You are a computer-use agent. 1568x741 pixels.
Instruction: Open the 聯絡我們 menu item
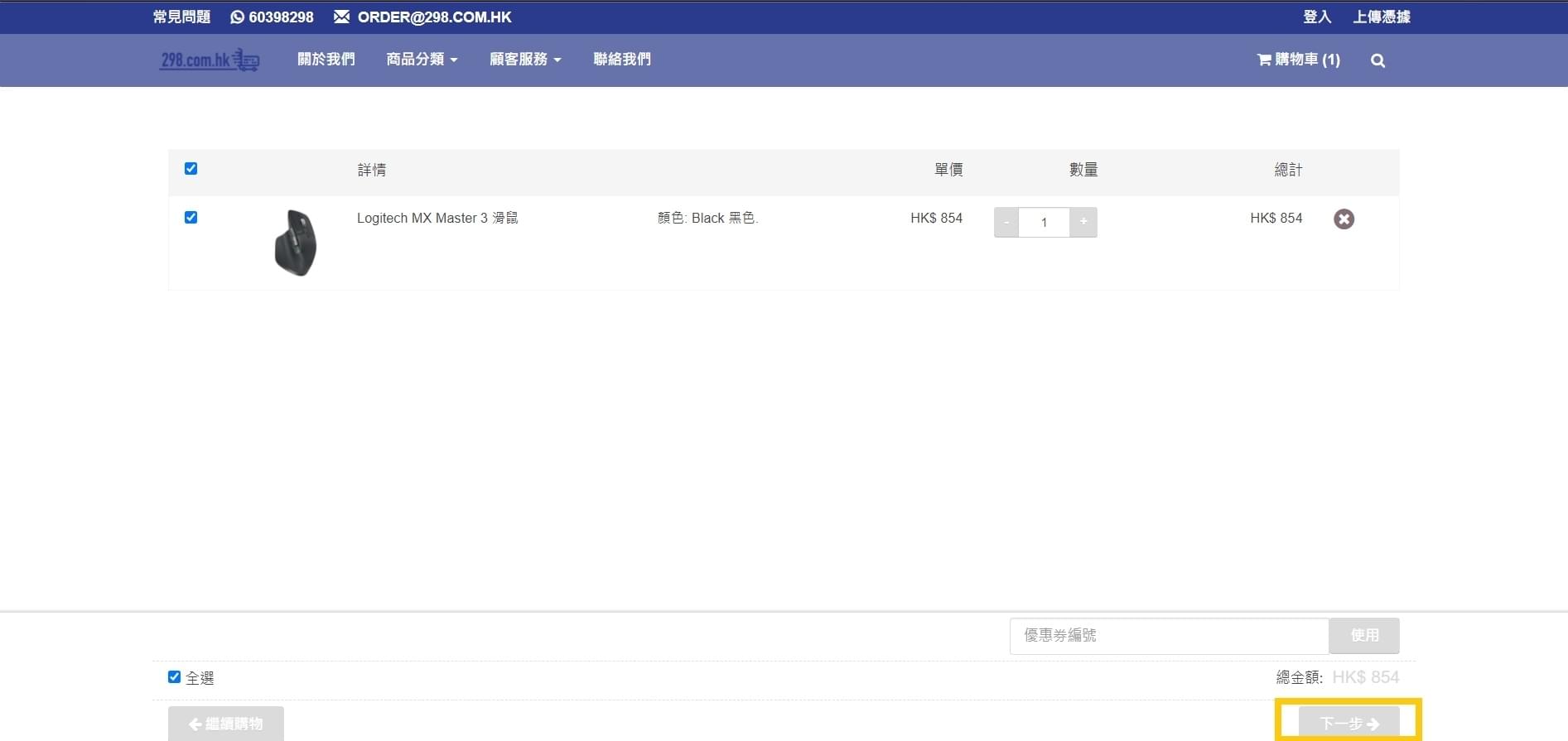pyautogui.click(x=621, y=60)
